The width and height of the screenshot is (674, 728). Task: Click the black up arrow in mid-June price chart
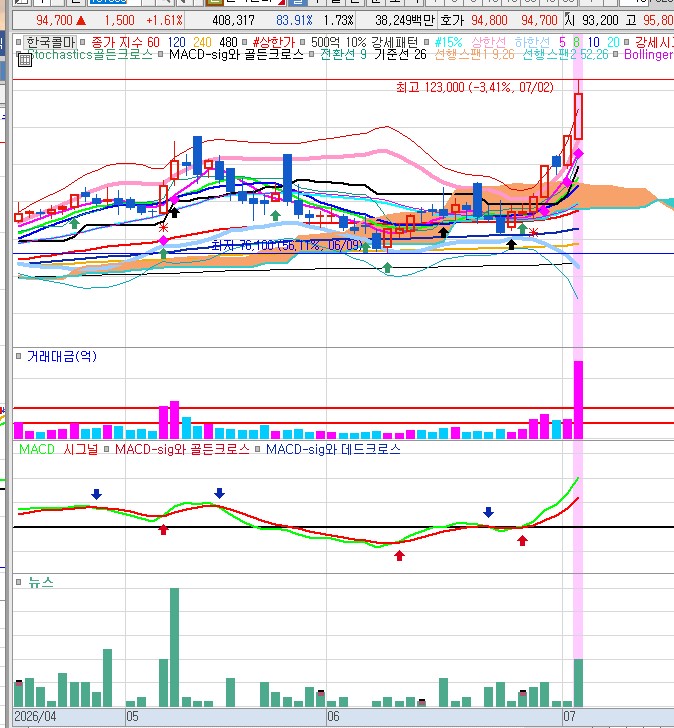[444, 232]
